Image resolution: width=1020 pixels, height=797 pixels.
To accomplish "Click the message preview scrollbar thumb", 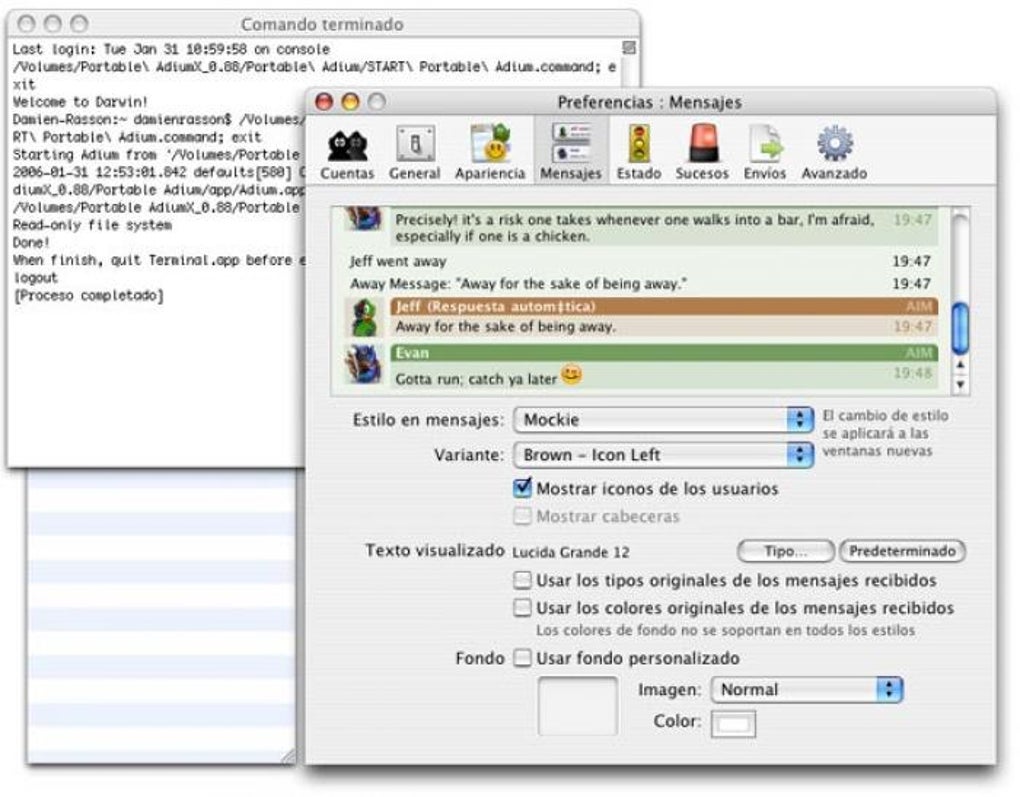I will pyautogui.click(x=960, y=329).
